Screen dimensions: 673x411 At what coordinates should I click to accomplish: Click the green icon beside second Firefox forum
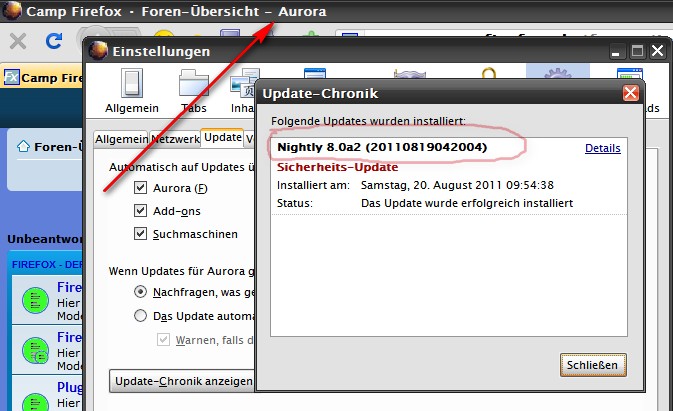(x=35, y=351)
